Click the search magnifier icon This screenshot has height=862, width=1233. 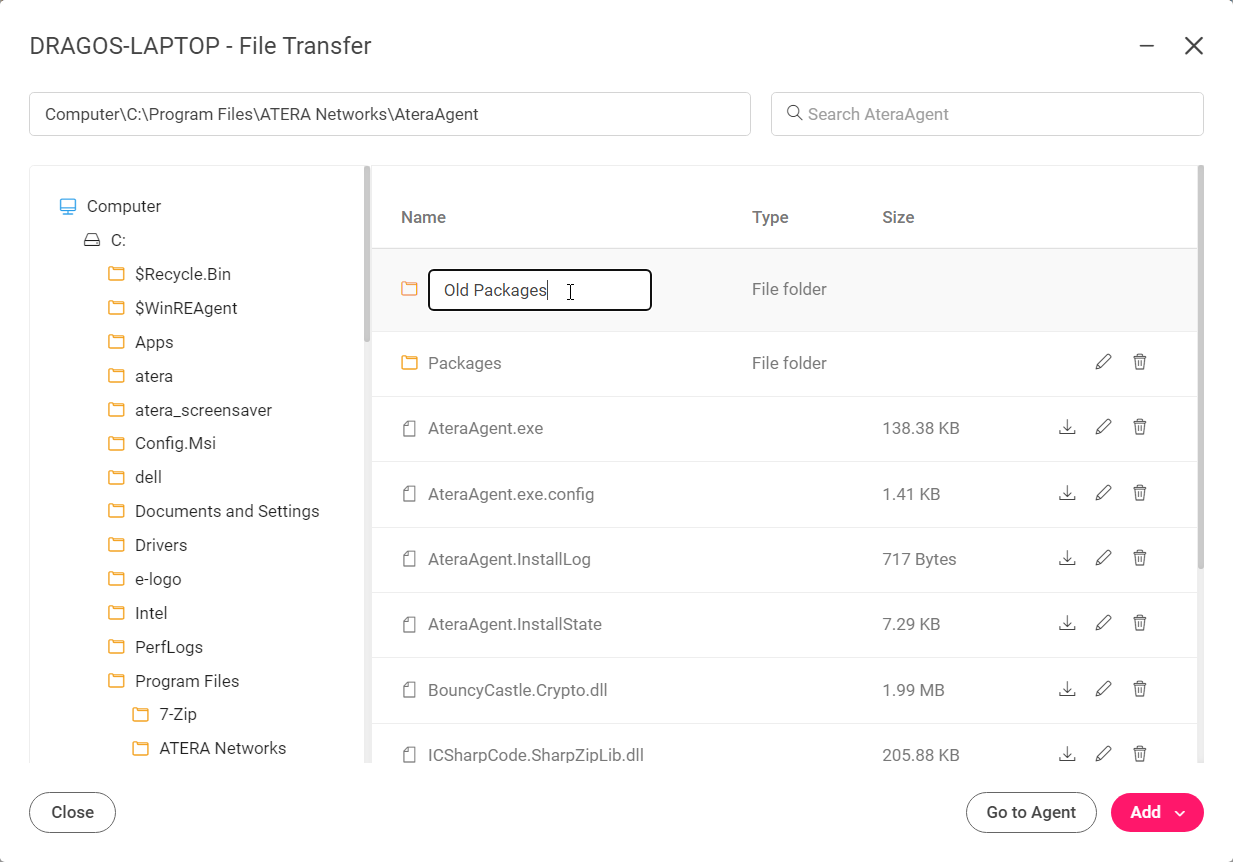coord(795,113)
